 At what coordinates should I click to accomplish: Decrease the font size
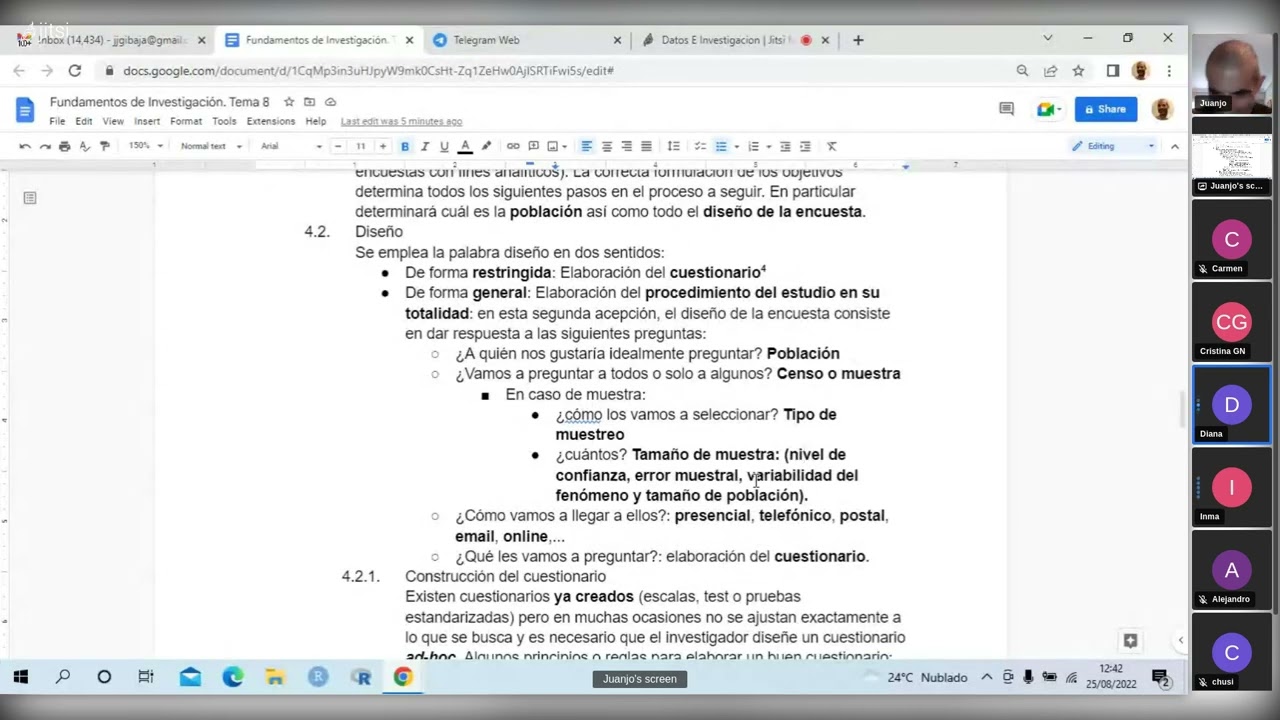[x=341, y=146]
